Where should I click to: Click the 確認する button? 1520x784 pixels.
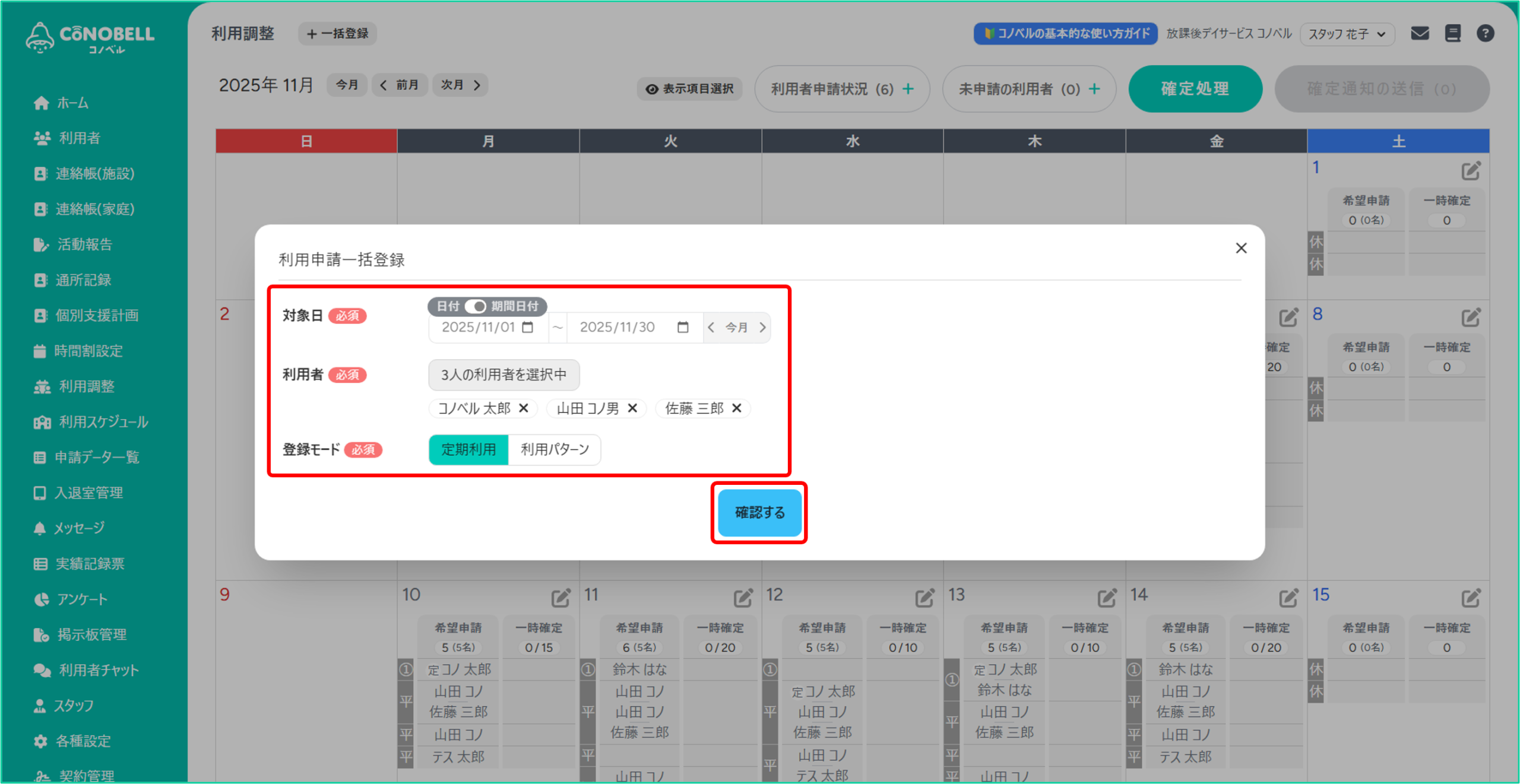tap(759, 512)
